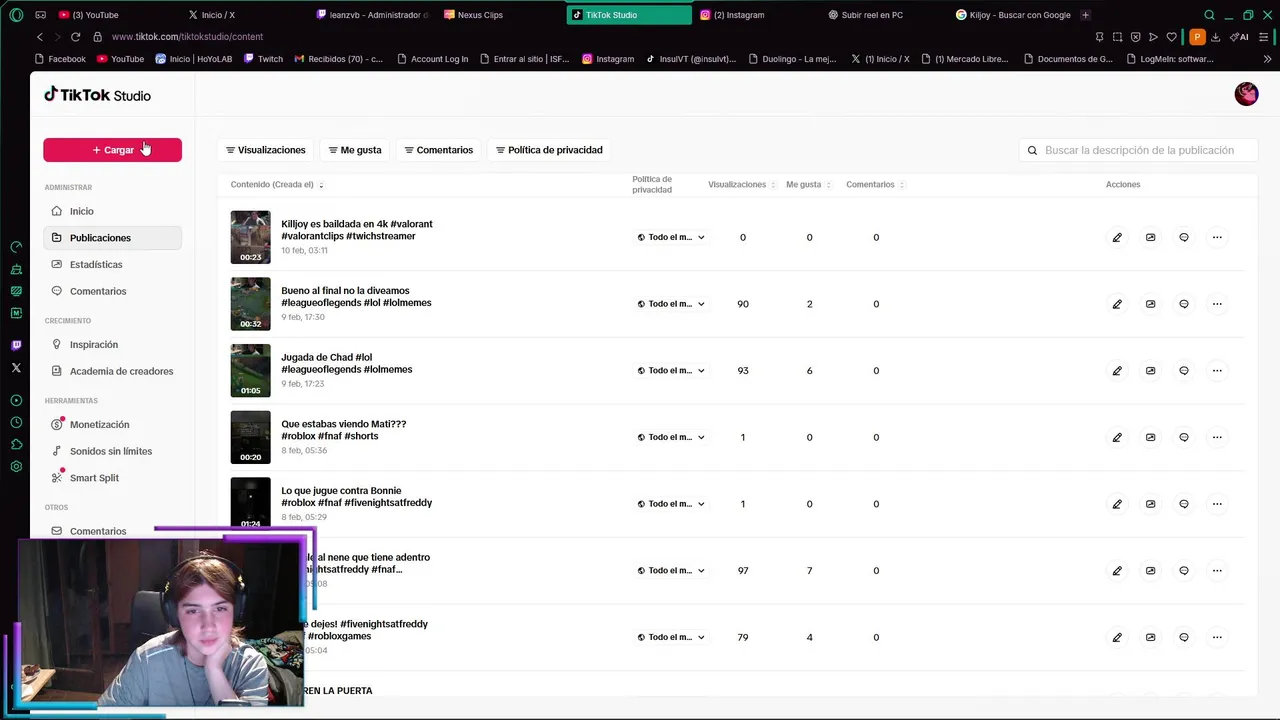
Task: Reload the page with browser refresh
Action: (75, 37)
